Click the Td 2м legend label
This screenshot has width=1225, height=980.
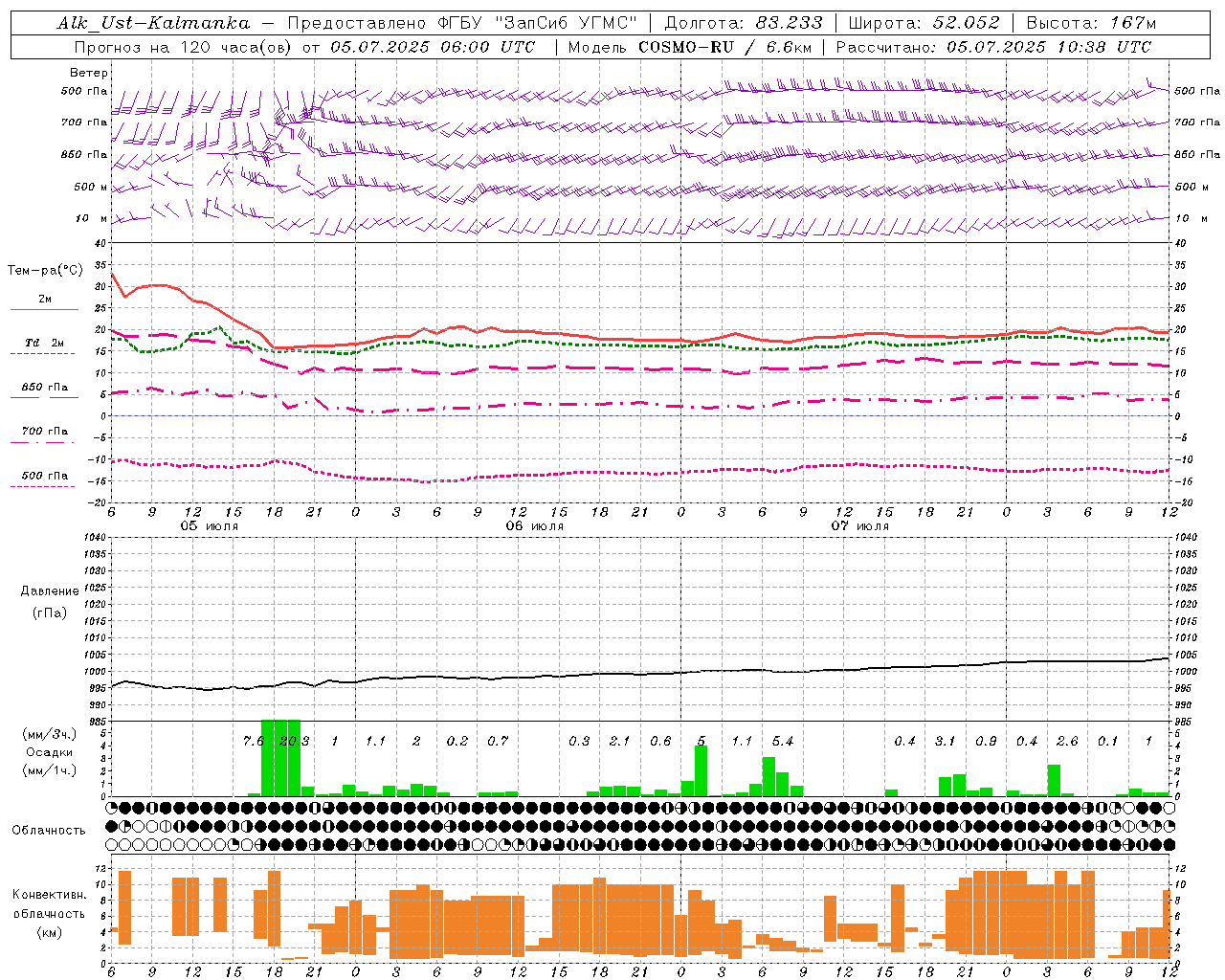[45, 343]
